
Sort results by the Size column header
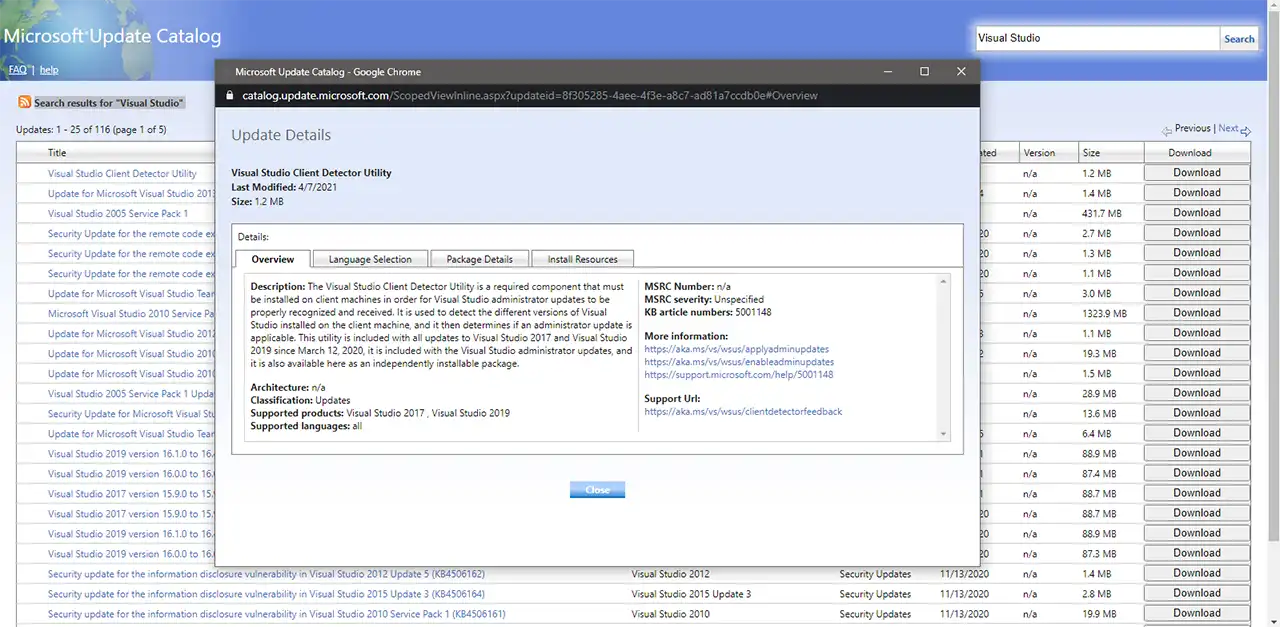coord(1091,153)
